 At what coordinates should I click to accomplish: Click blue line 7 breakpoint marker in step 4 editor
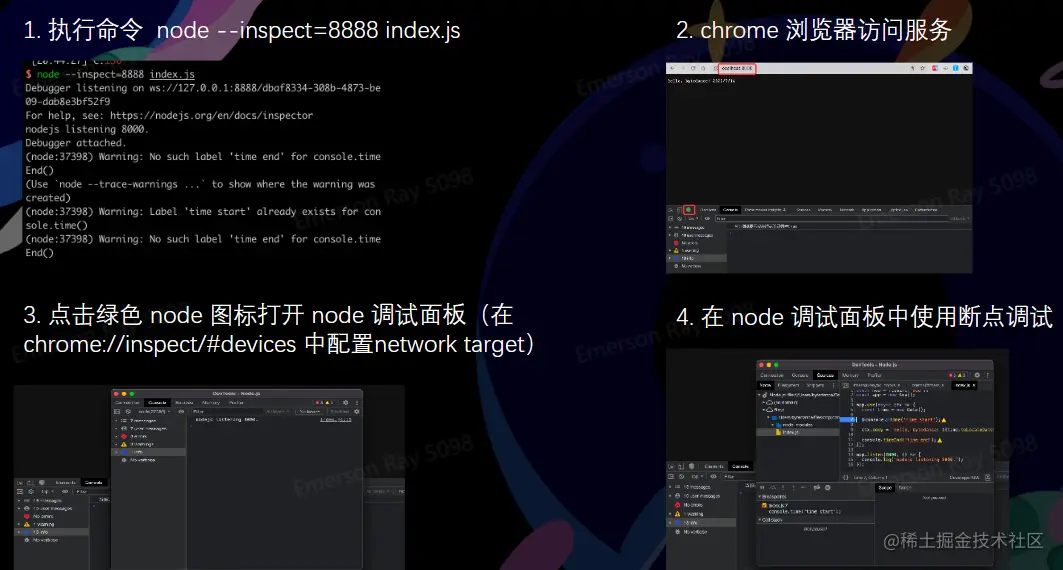[848, 420]
